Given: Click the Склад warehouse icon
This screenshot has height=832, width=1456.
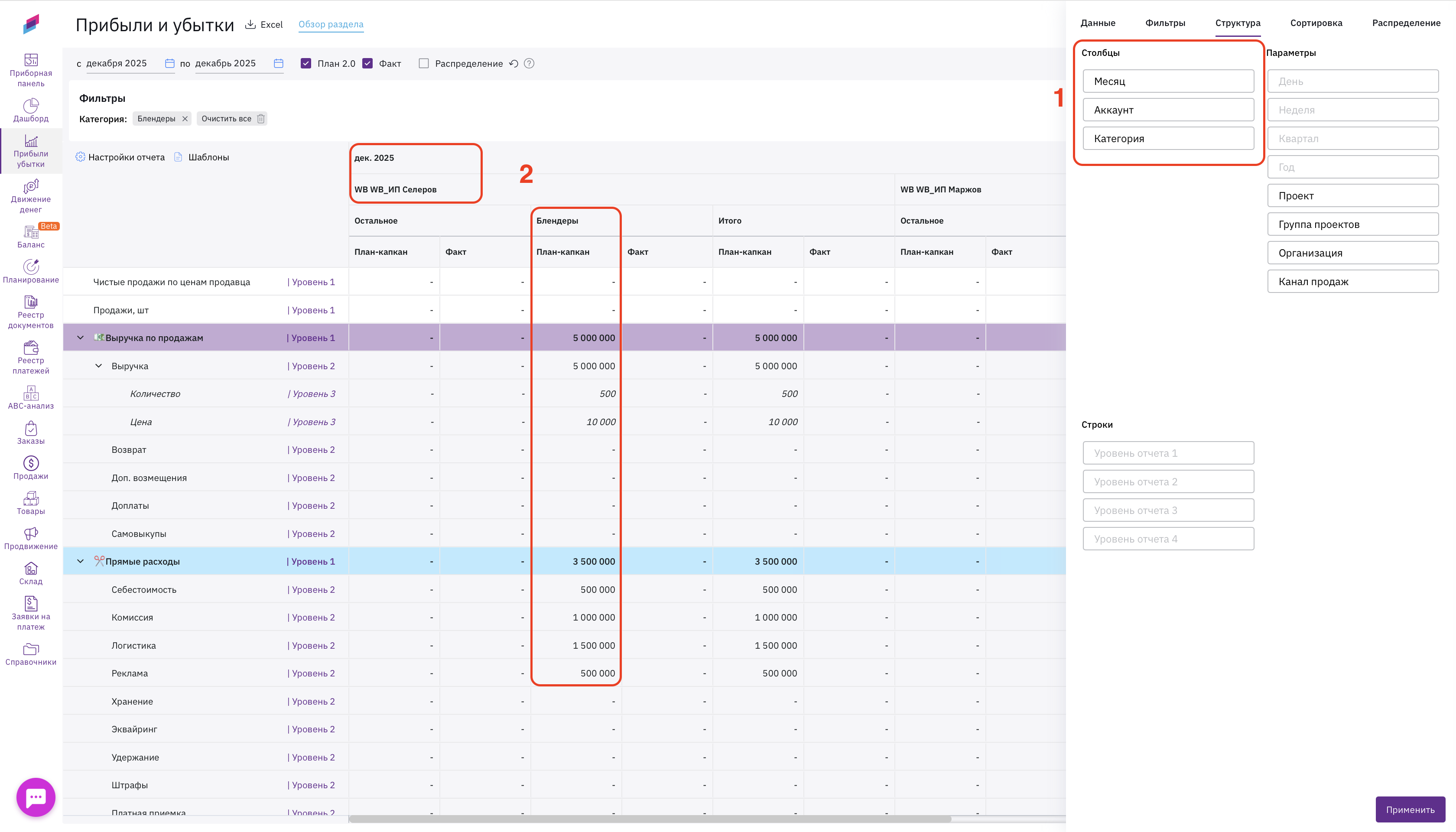Looking at the screenshot, I should (x=31, y=568).
